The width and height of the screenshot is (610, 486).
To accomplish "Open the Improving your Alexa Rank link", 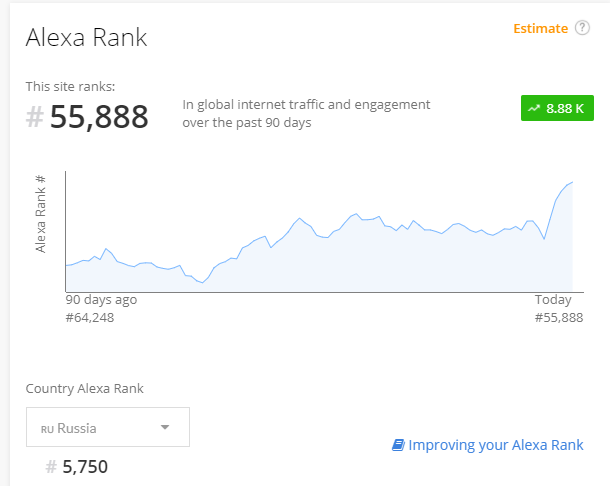I will [x=487, y=445].
